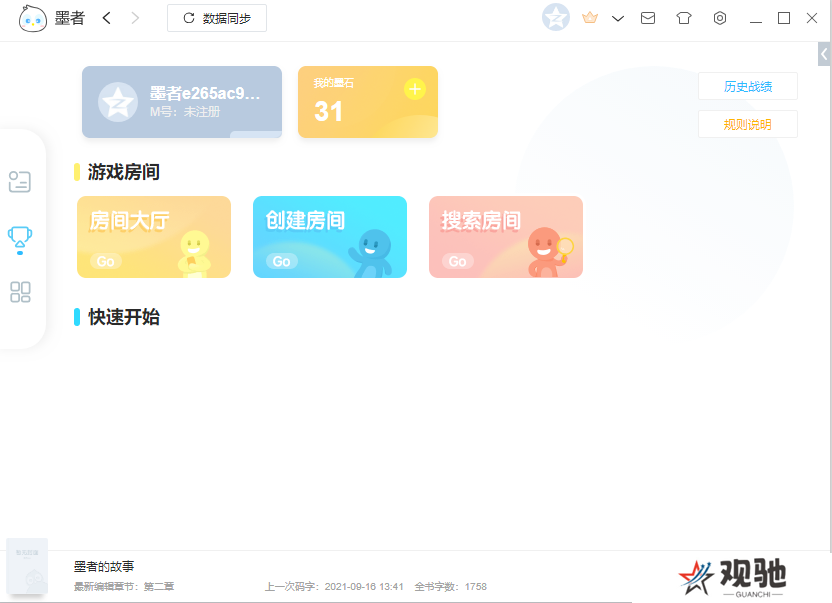Open 规则说明 rules explanation
Screen dimensions: 832x603
click(x=747, y=124)
